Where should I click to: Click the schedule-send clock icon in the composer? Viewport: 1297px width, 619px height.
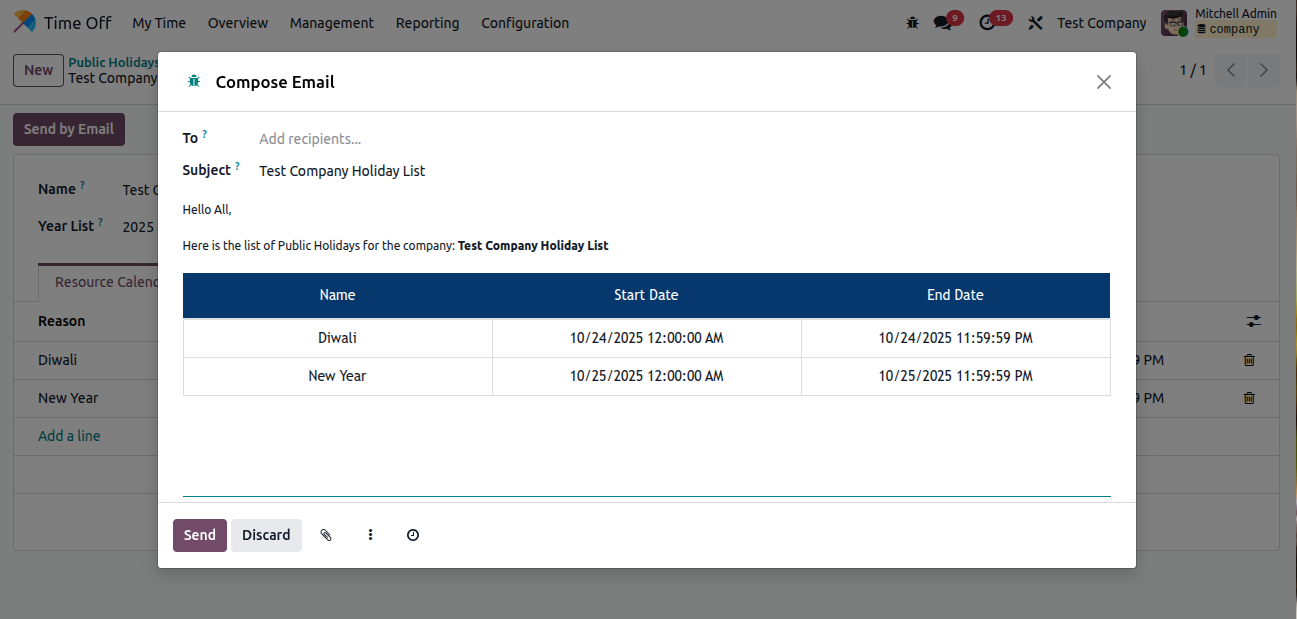(x=412, y=535)
